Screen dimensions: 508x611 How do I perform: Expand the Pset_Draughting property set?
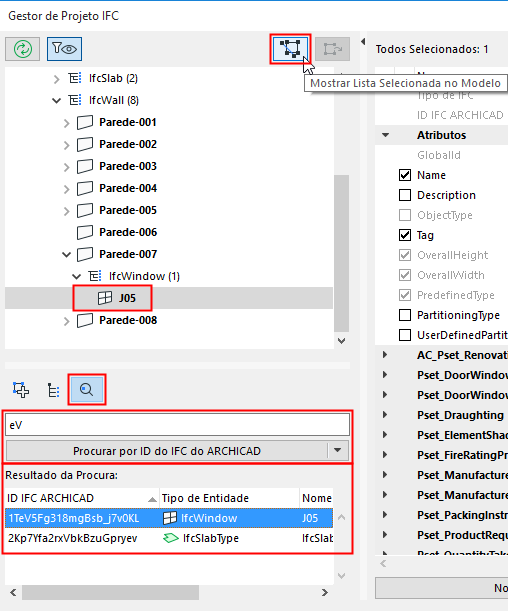point(385,415)
